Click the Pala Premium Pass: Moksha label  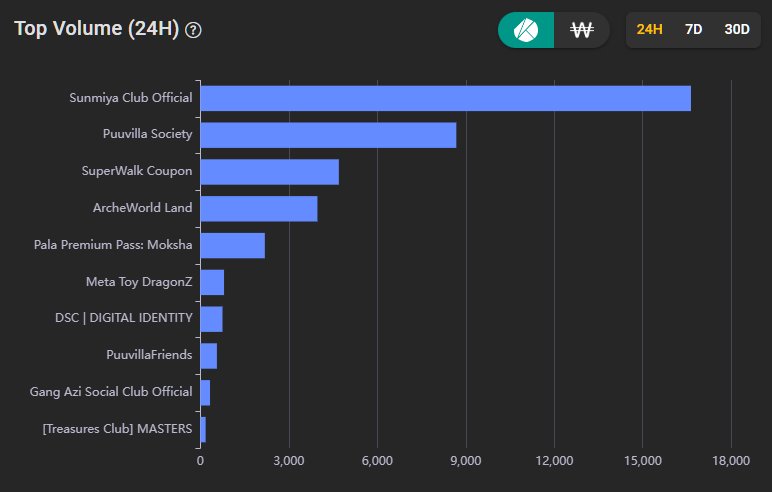[113, 245]
